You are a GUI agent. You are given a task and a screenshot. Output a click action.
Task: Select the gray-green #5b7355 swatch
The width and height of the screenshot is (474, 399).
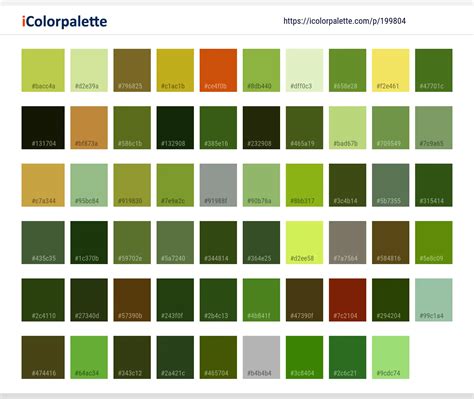pyautogui.click(x=391, y=185)
